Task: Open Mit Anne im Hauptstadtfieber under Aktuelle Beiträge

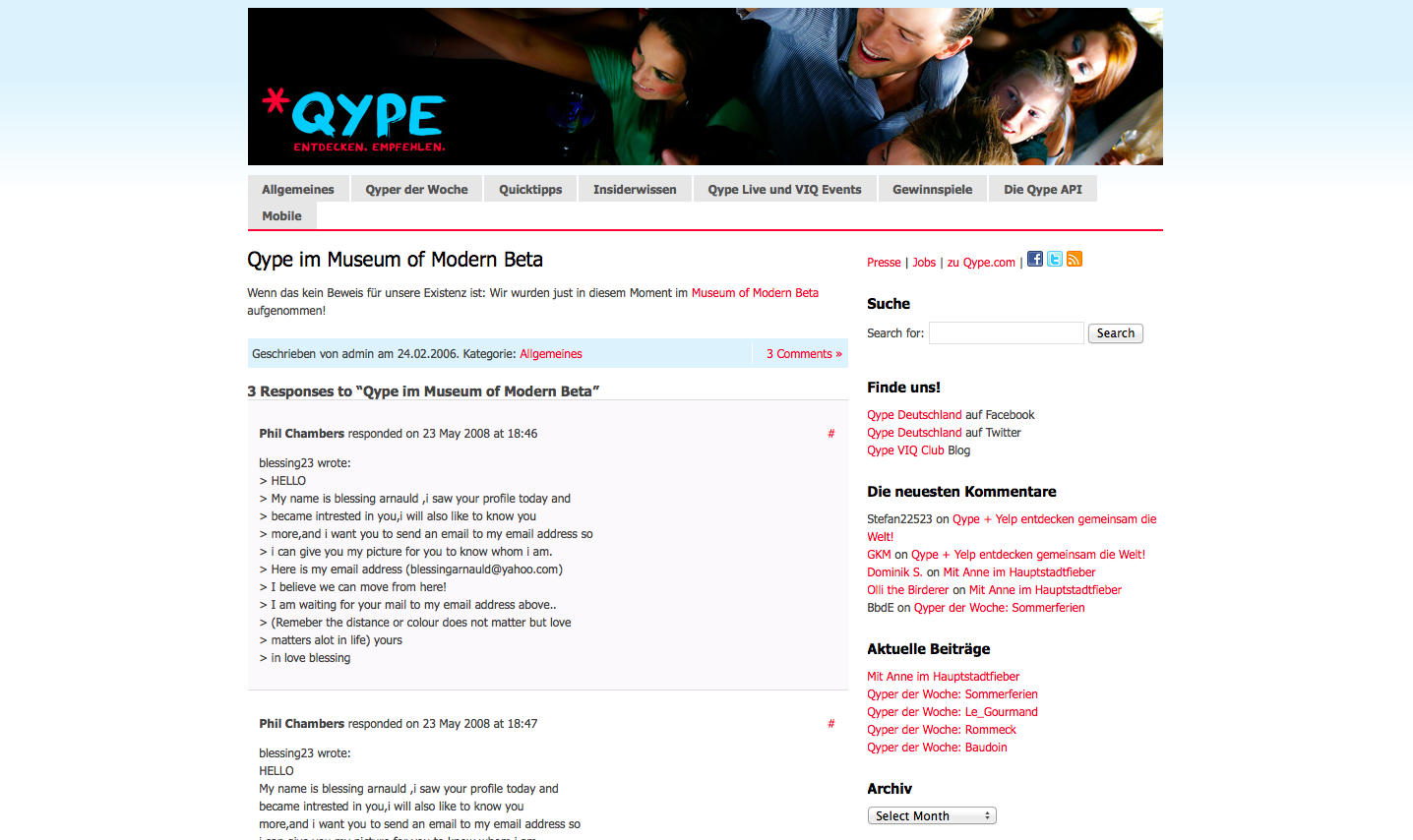Action: click(x=943, y=677)
